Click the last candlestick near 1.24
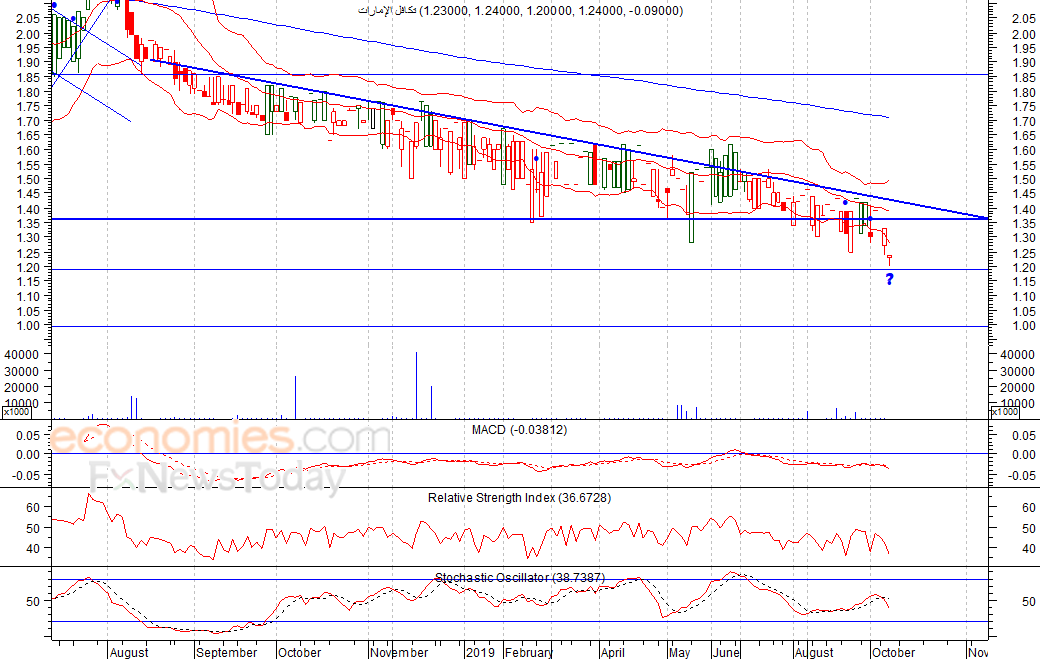This screenshot has height=659, width=1040. [889, 259]
